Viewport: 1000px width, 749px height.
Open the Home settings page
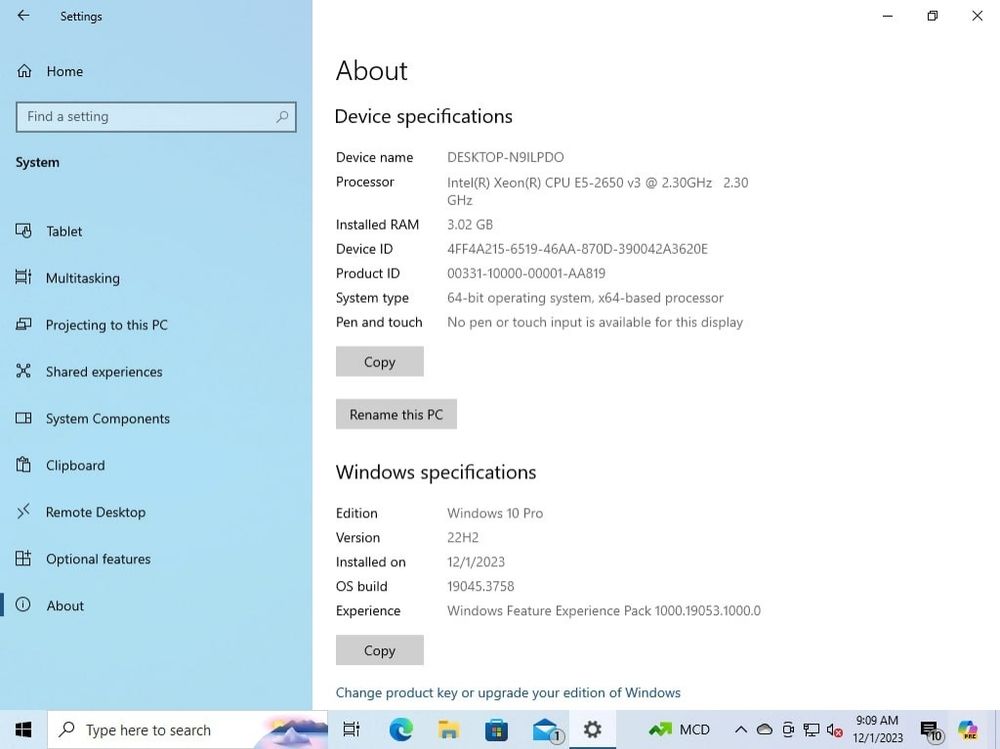pos(64,71)
